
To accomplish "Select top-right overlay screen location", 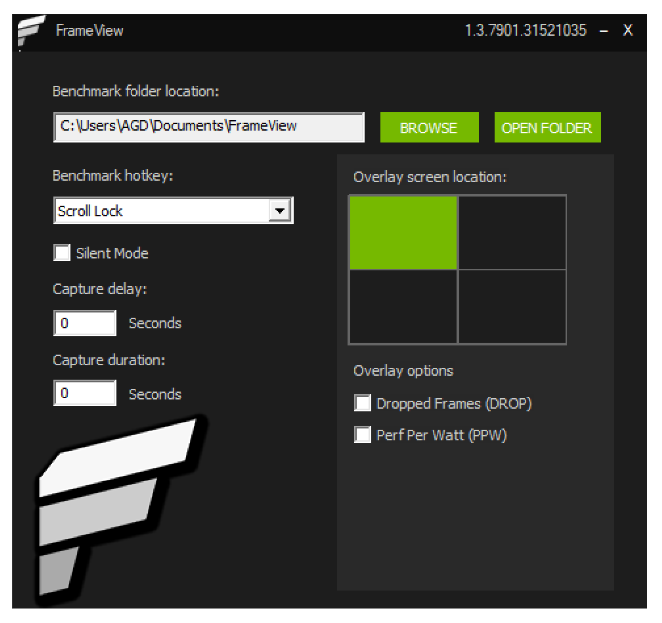I will 512,233.
